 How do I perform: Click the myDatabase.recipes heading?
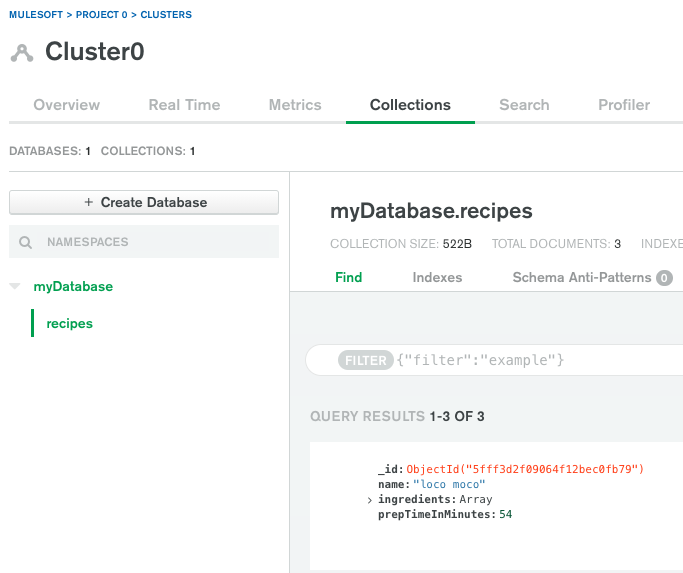coord(431,211)
